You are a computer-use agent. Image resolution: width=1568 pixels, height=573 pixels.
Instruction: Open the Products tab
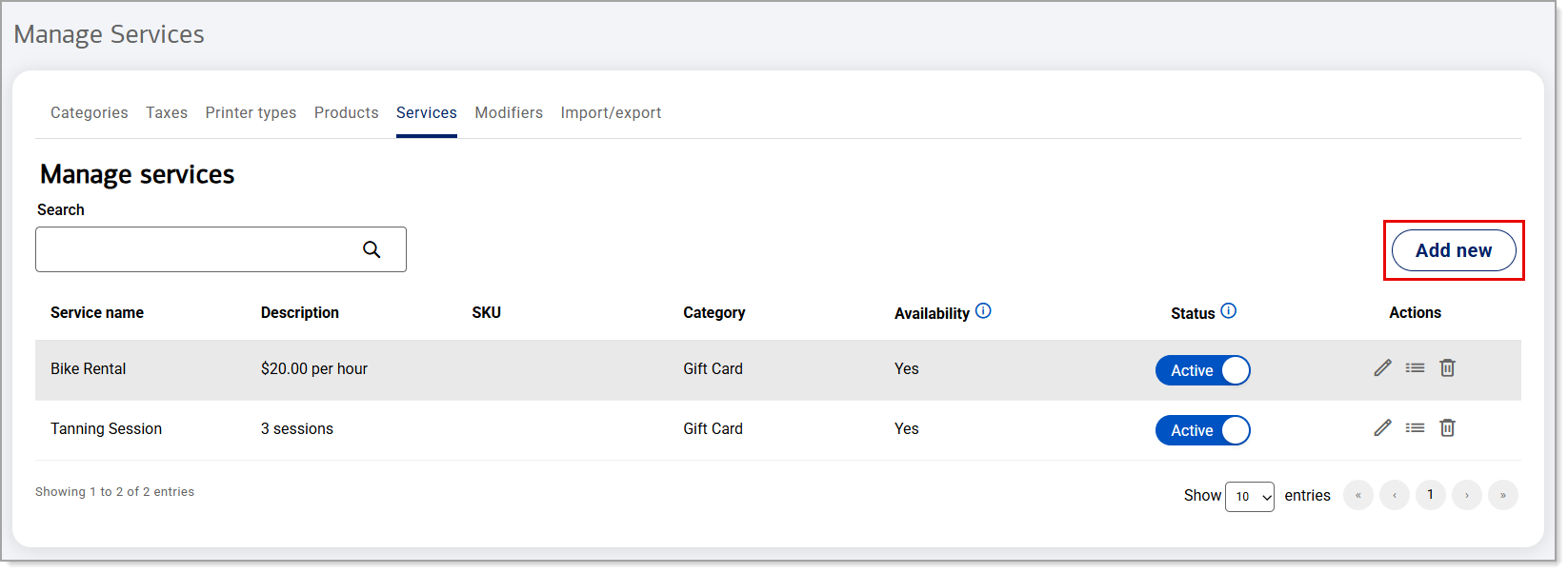coord(347,112)
